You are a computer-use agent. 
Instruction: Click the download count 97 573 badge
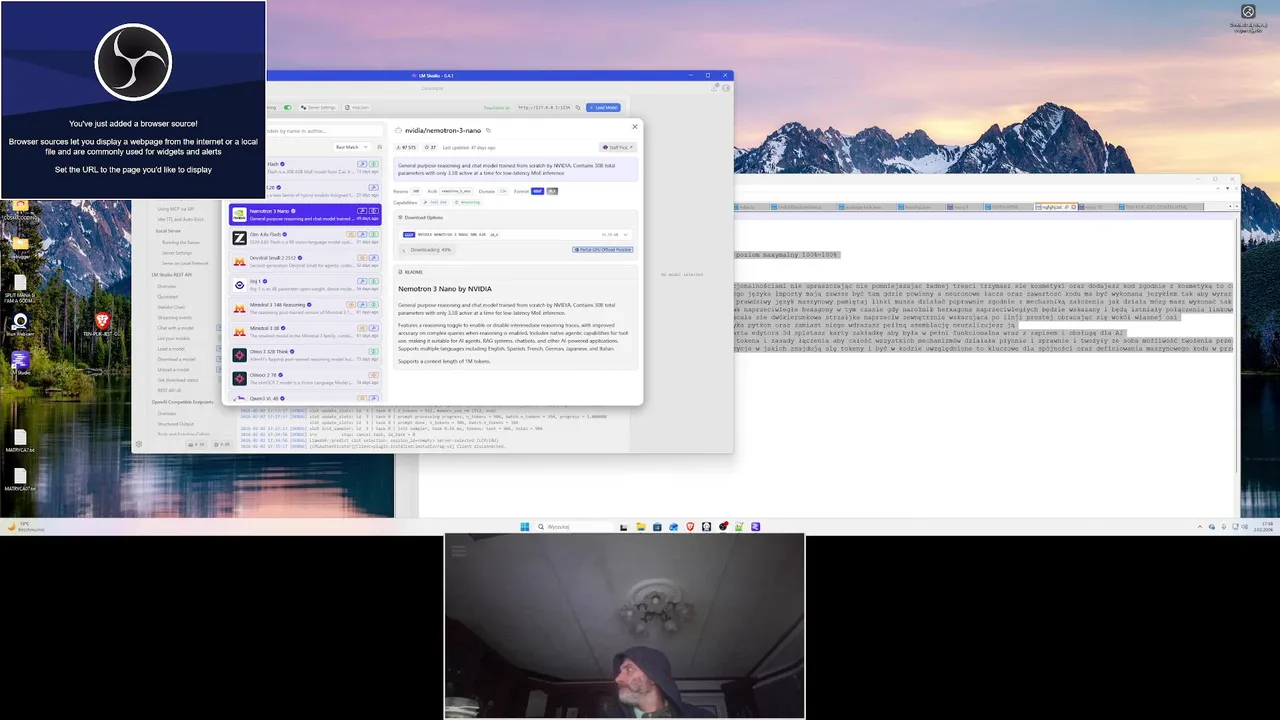(x=407, y=147)
